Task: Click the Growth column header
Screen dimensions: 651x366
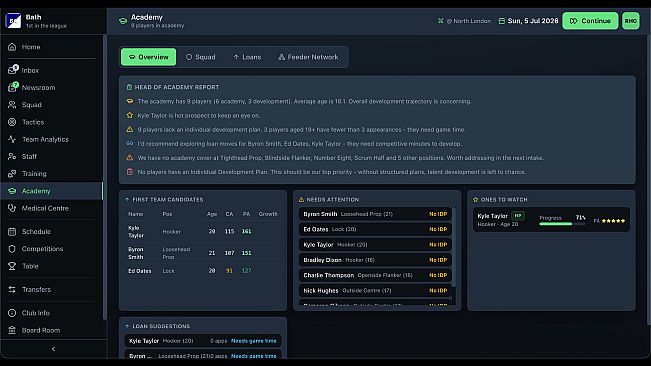Action: point(268,214)
